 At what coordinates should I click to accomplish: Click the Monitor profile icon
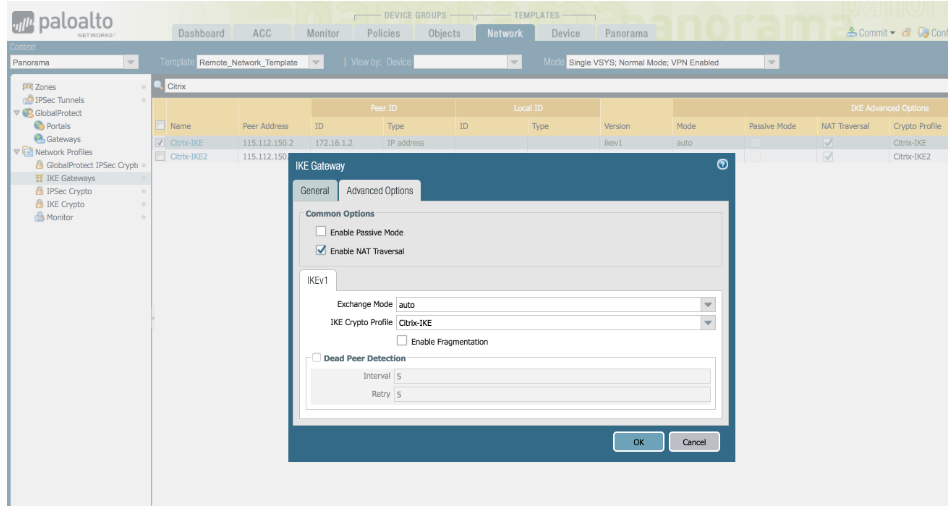pyautogui.click(x=39, y=217)
